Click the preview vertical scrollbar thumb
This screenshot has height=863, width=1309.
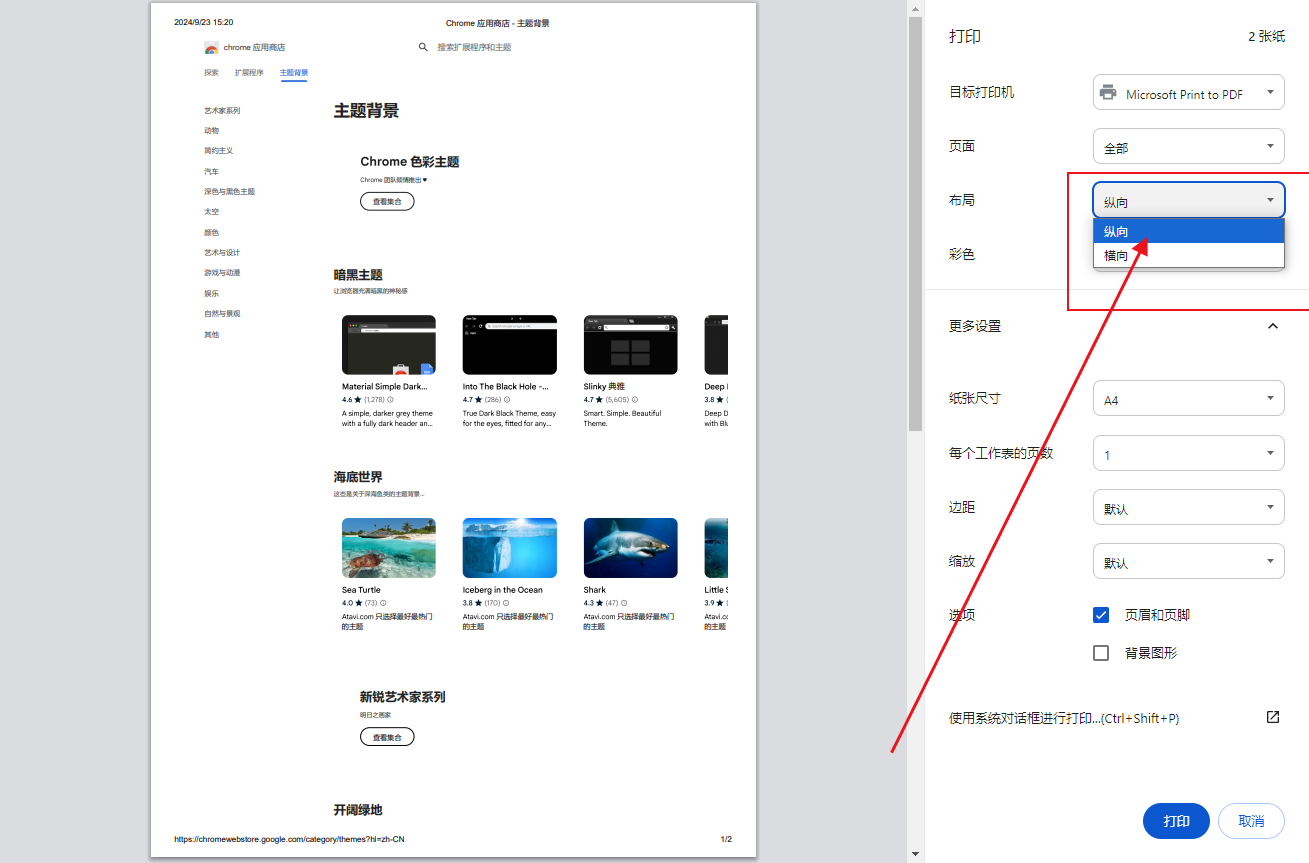[915, 223]
